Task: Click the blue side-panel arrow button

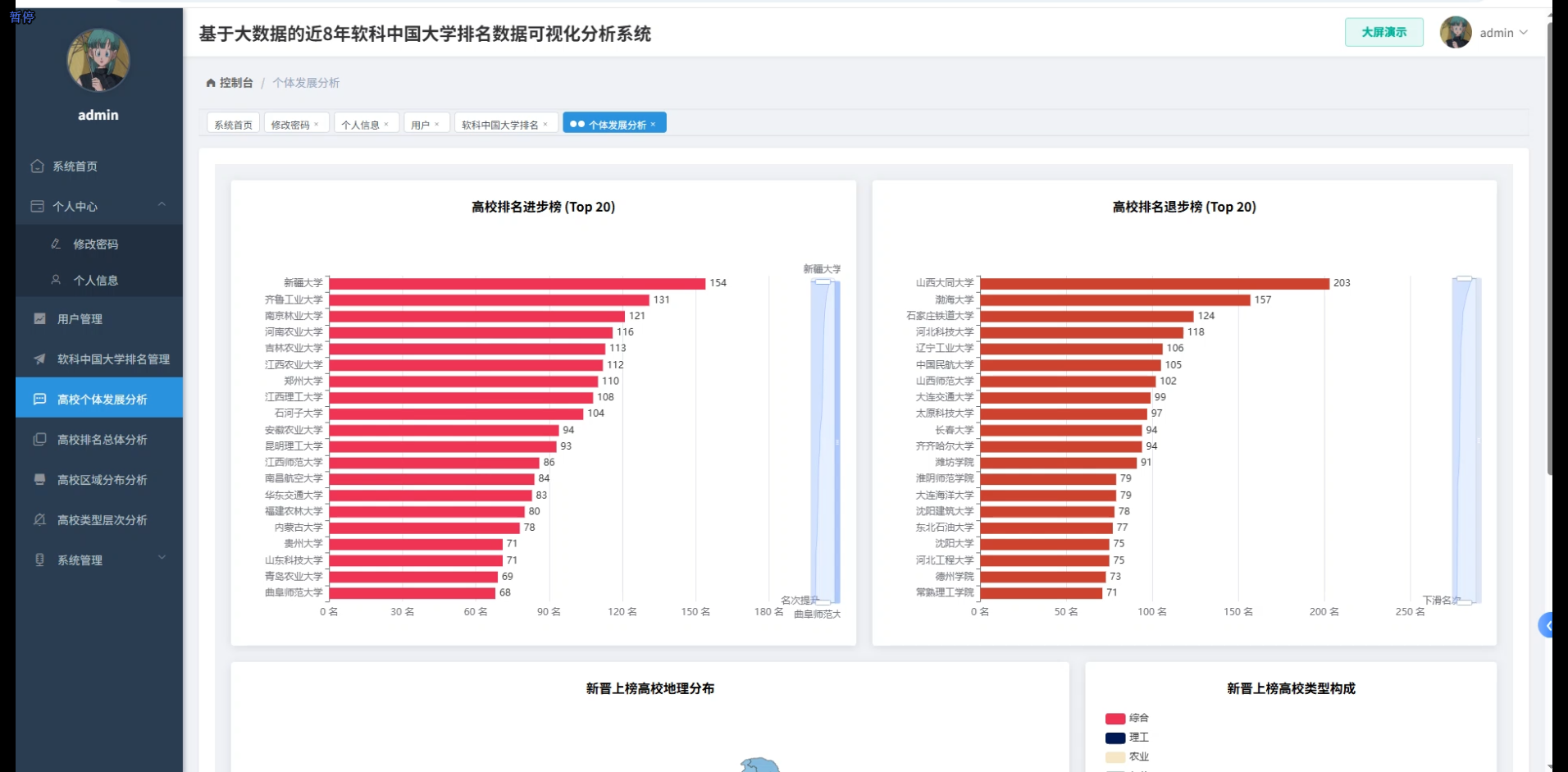Action: point(1546,625)
